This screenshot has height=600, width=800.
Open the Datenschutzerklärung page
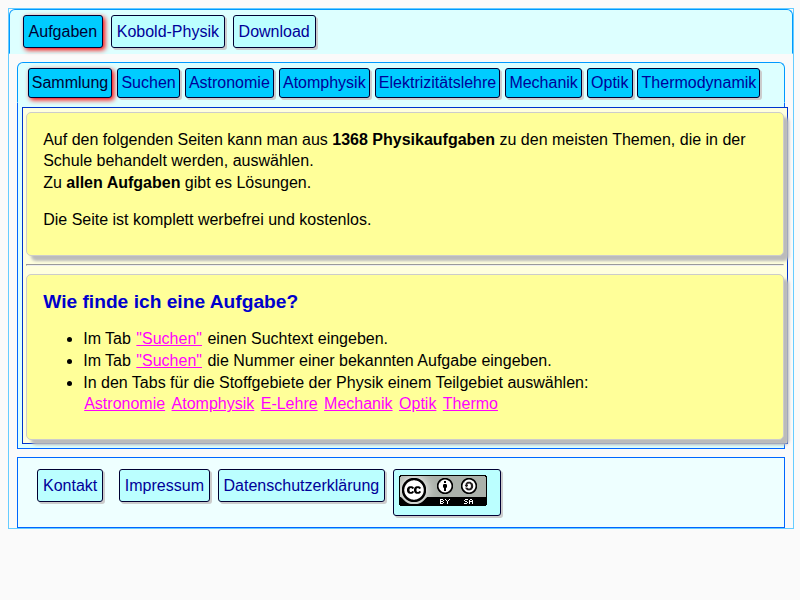pos(301,485)
